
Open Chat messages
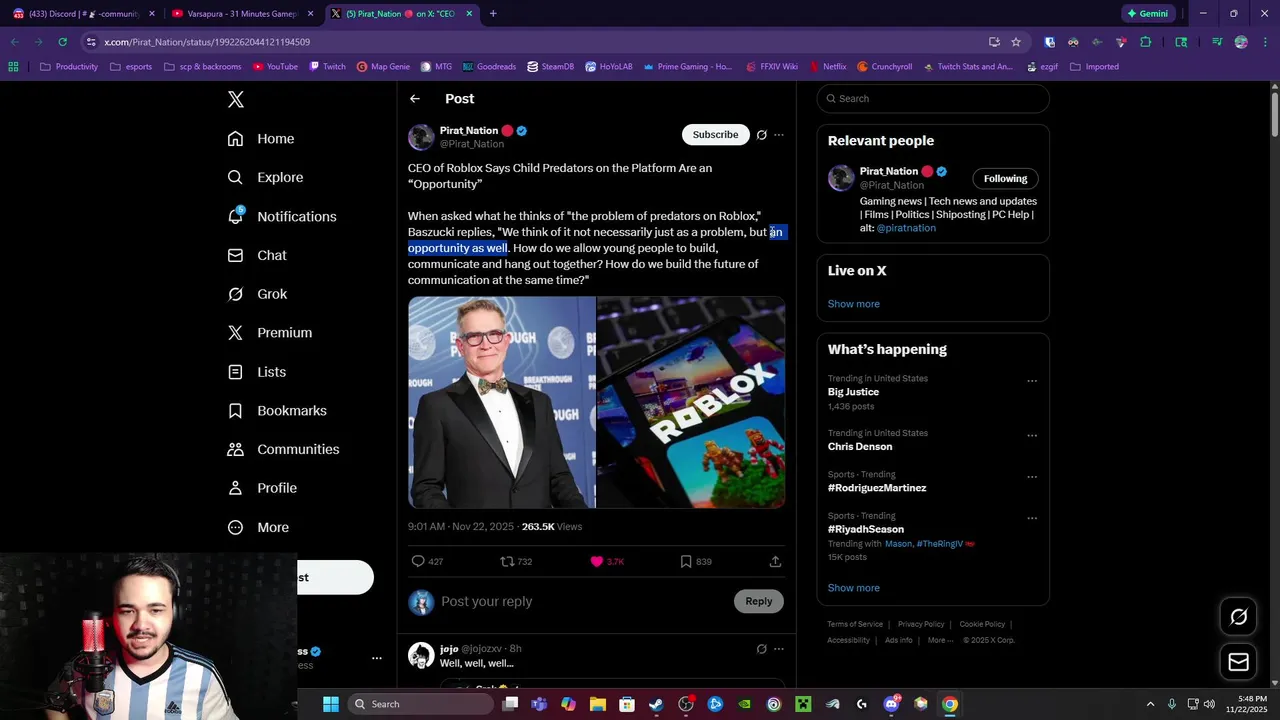coord(257,255)
